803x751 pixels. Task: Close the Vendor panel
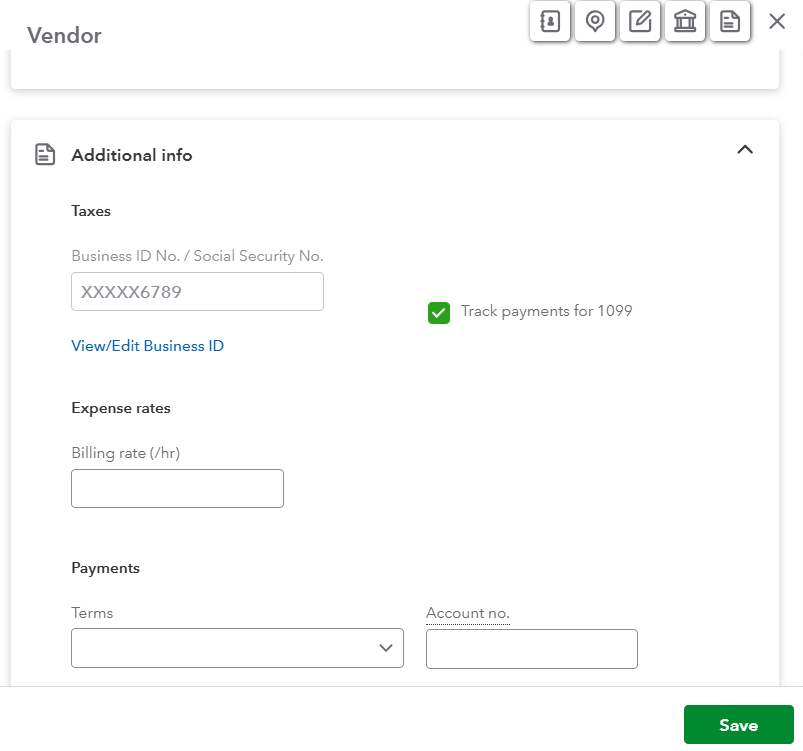pos(777,22)
